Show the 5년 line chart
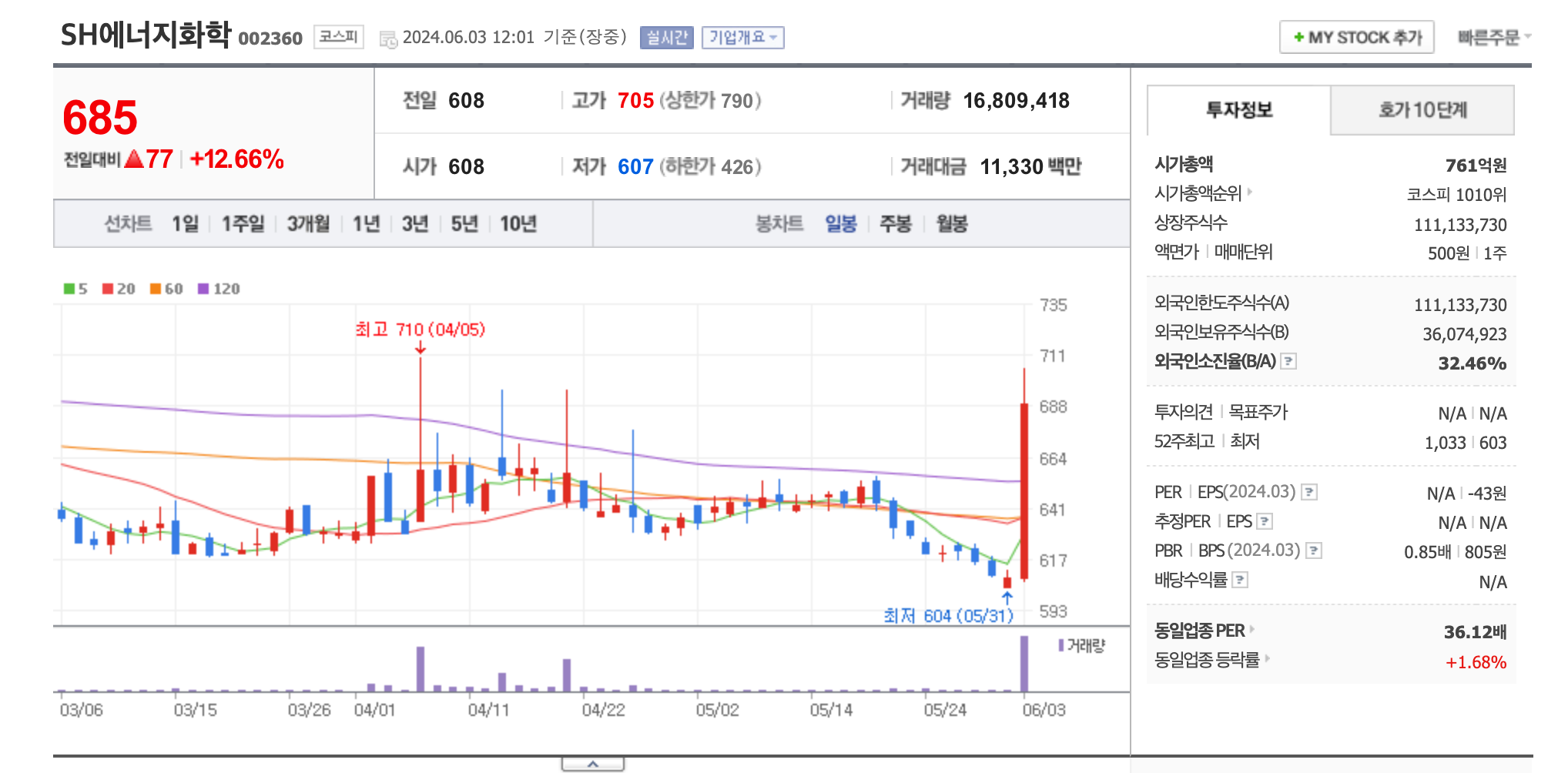Image resolution: width=1568 pixels, height=773 pixels. click(464, 224)
